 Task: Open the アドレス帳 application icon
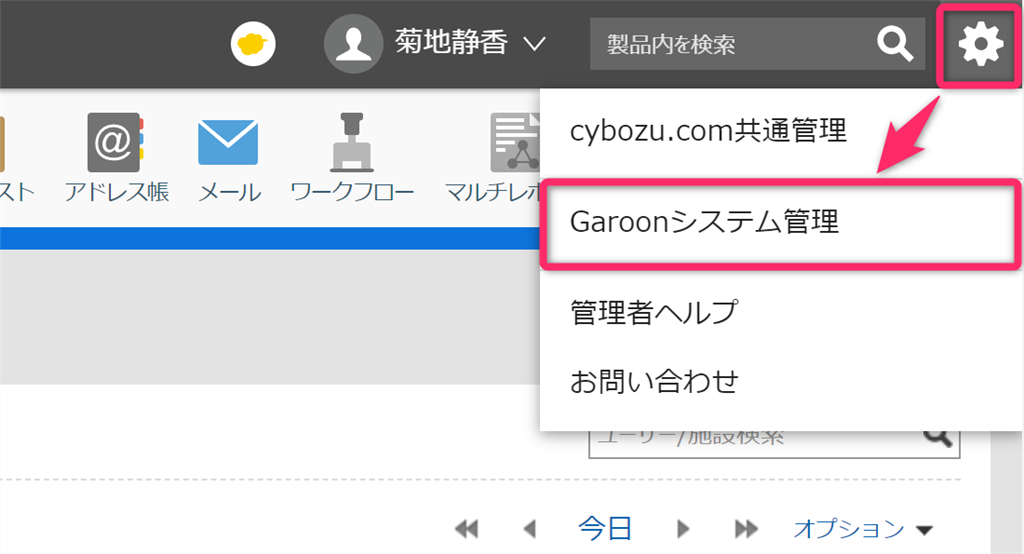coord(116,142)
